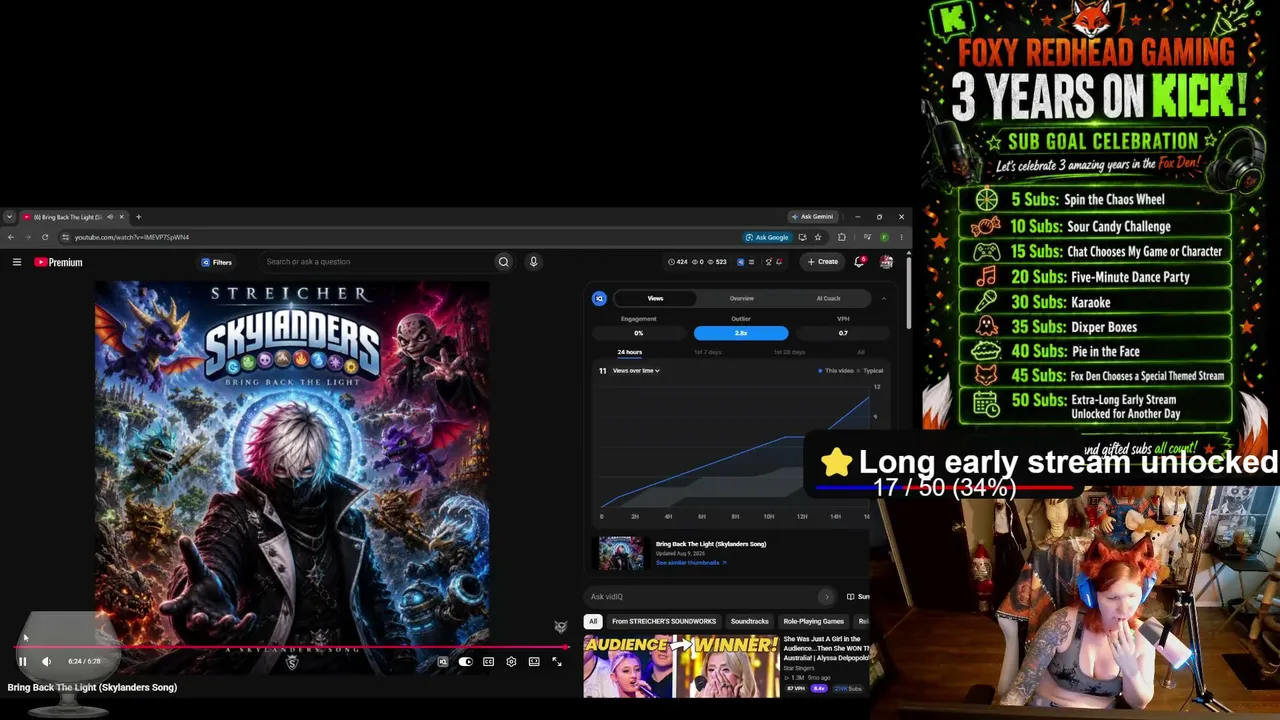
Task: Open vidIQ alerts bell in toolbar
Action: tap(780, 262)
